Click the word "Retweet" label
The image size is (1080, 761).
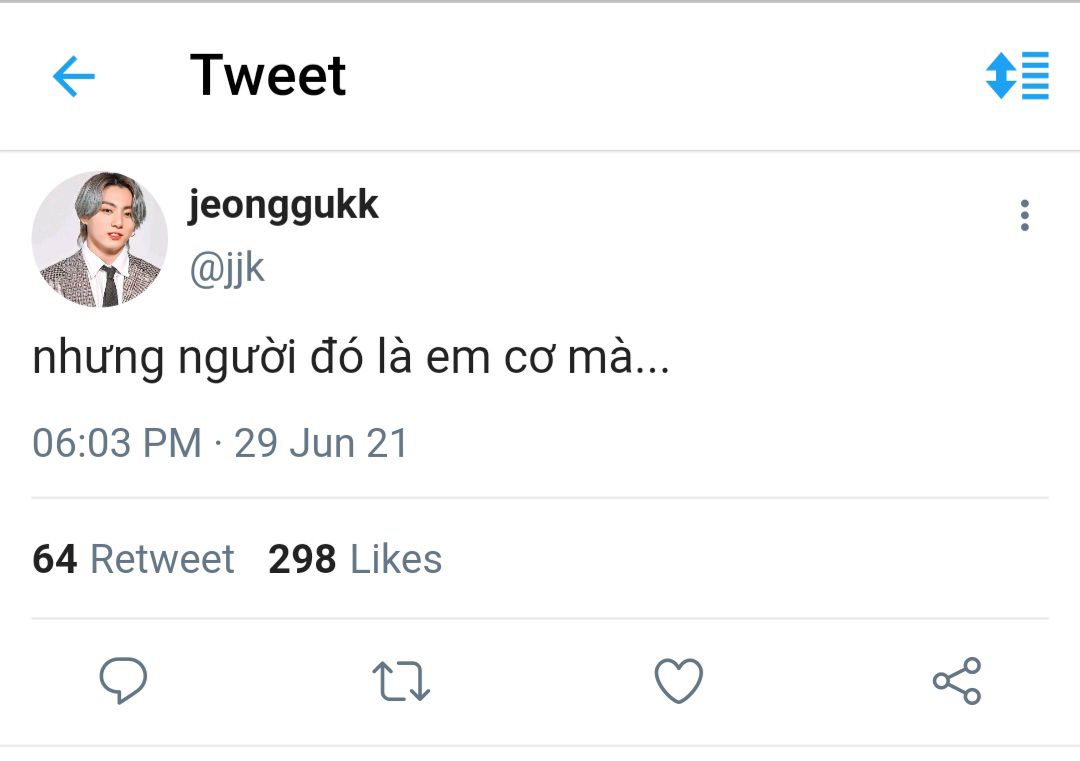(x=162, y=559)
